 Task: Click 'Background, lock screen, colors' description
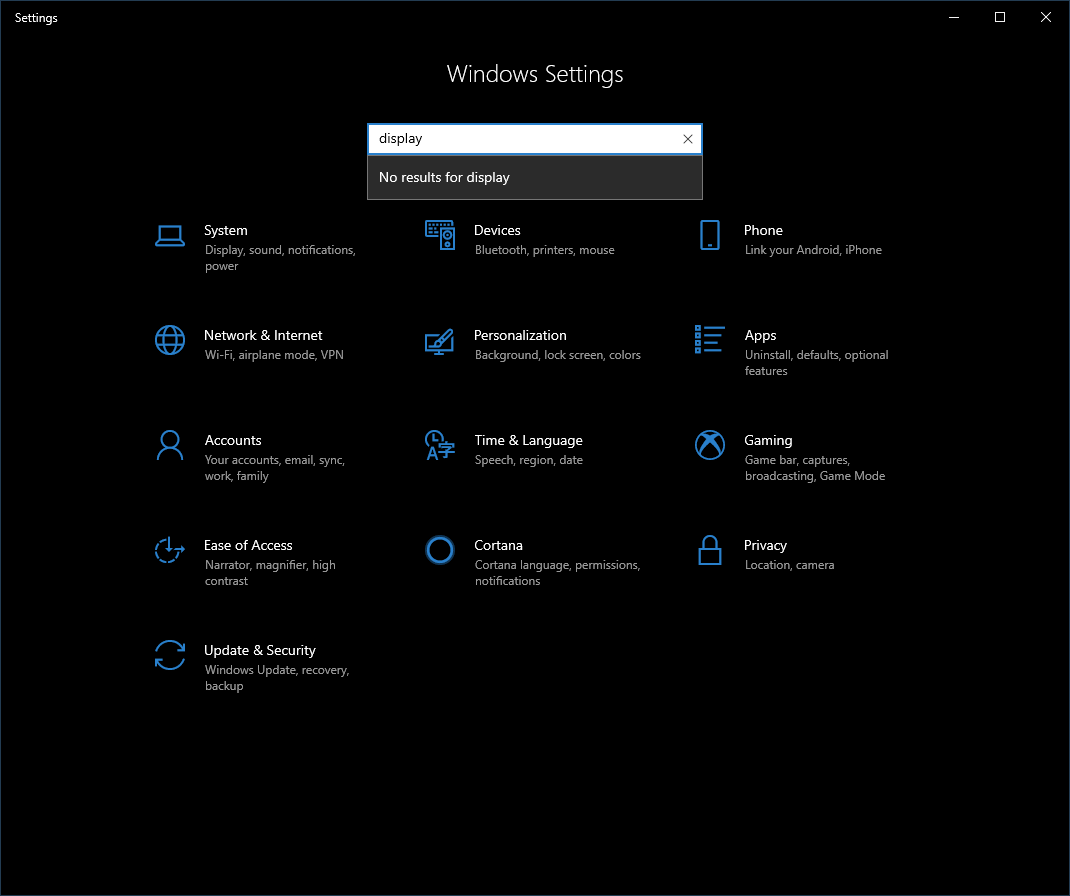tap(558, 356)
